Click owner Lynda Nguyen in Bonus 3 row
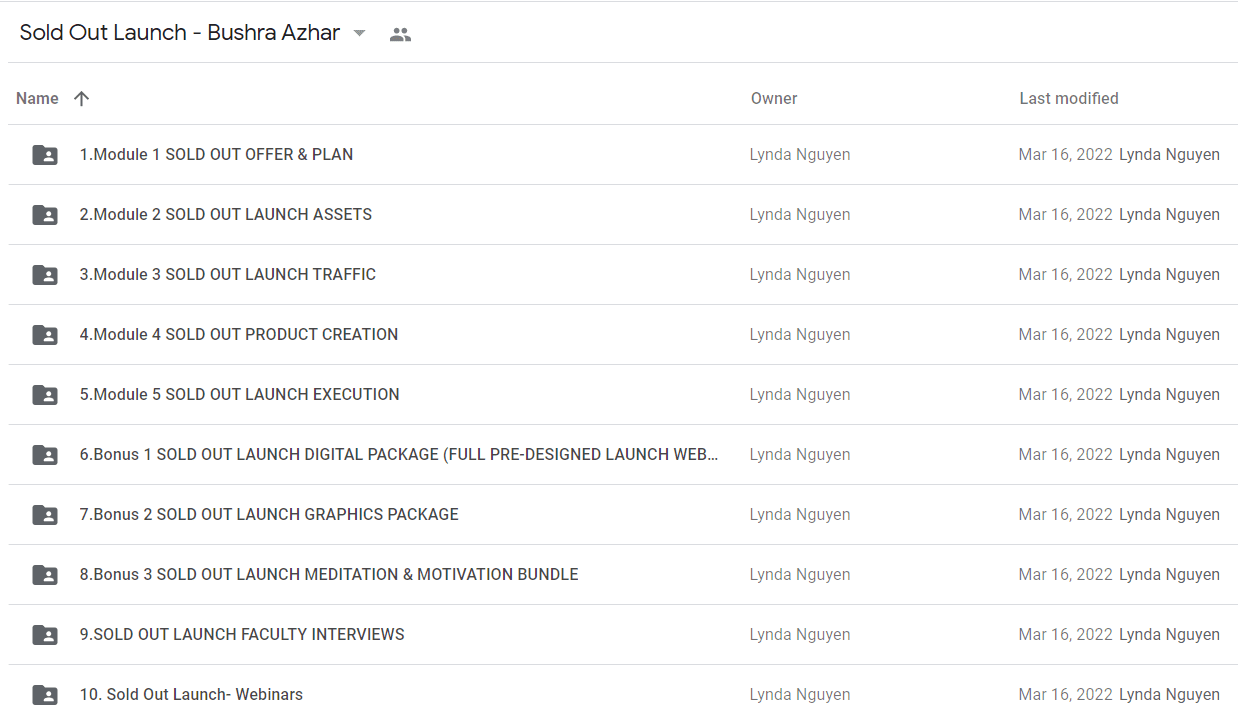The height and width of the screenshot is (723, 1238). coord(800,574)
